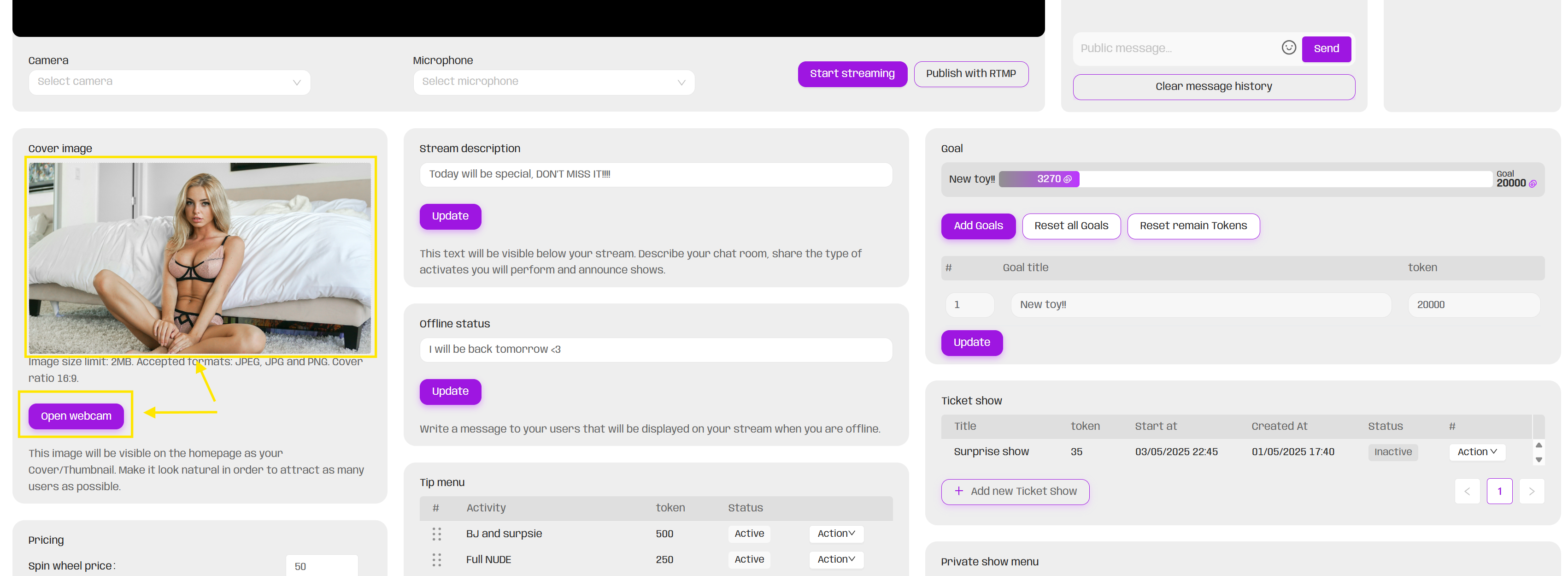Click next page arrow in Ticket show
The image size is (1568, 576).
tap(1532, 491)
